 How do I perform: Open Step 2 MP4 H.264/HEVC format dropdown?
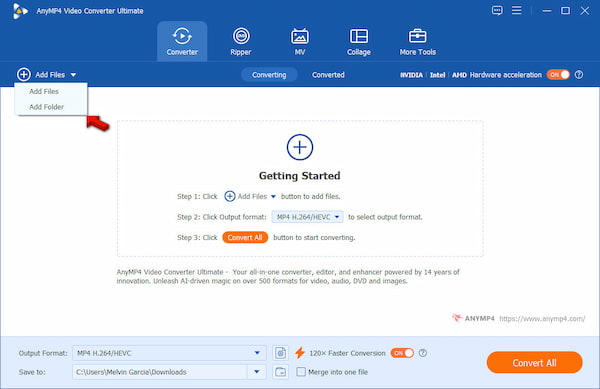[x=307, y=217]
